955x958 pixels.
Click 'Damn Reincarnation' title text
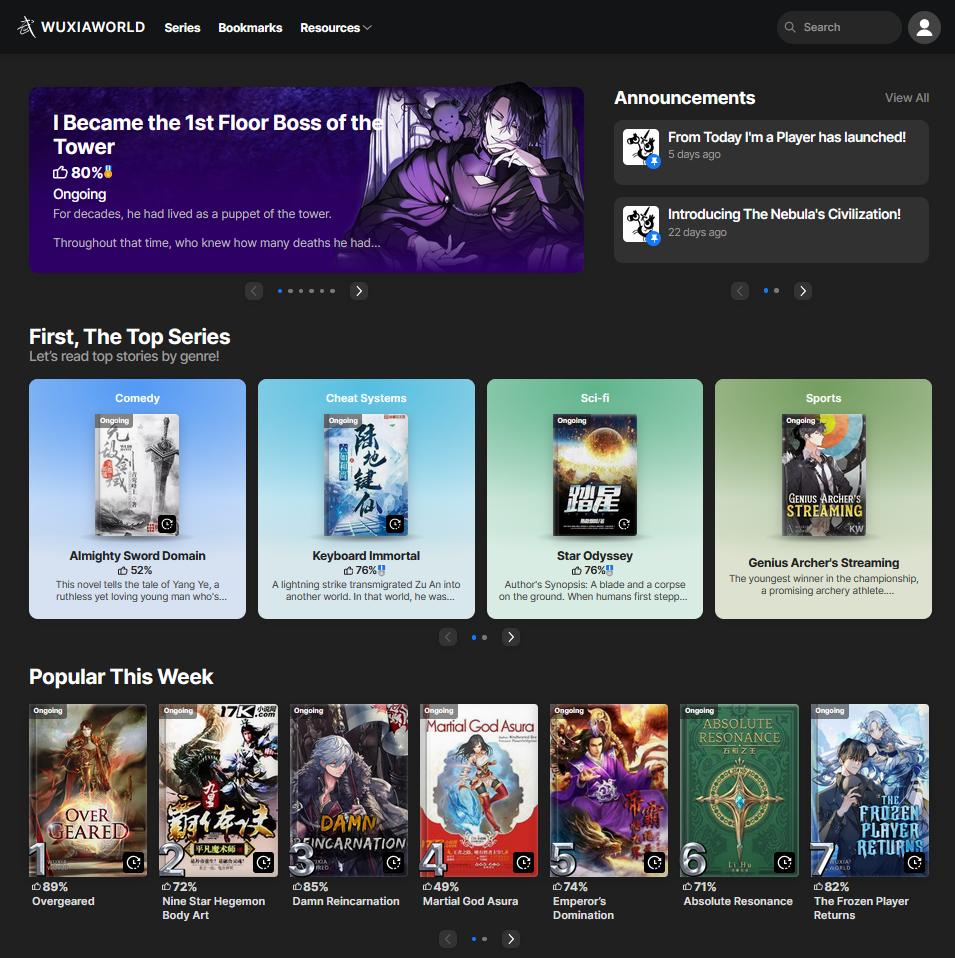[346, 901]
